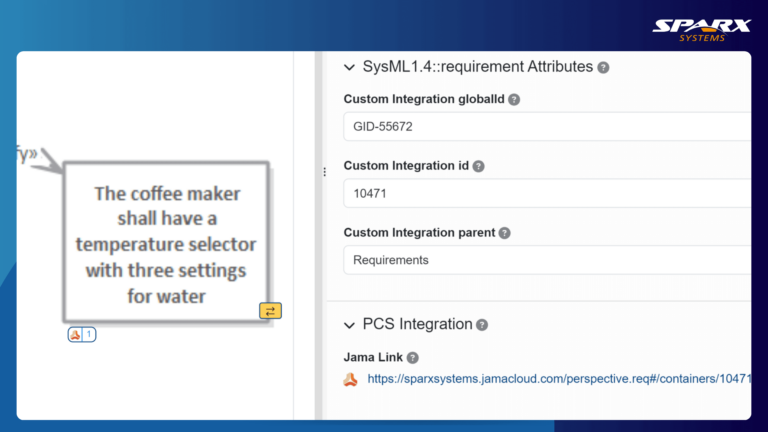Viewport: 768px width, 432px height.
Task: Open help icon beside Custom Integration parent
Action: (504, 233)
